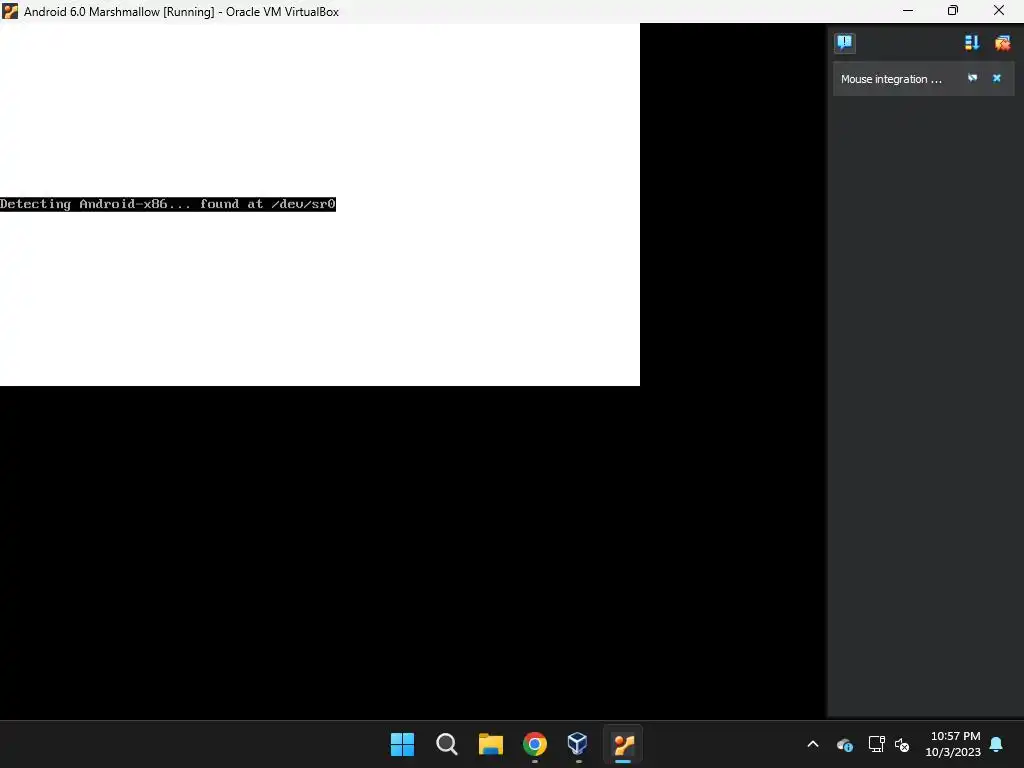
Task: Select the running Android VM taskbar icon
Action: coord(623,744)
